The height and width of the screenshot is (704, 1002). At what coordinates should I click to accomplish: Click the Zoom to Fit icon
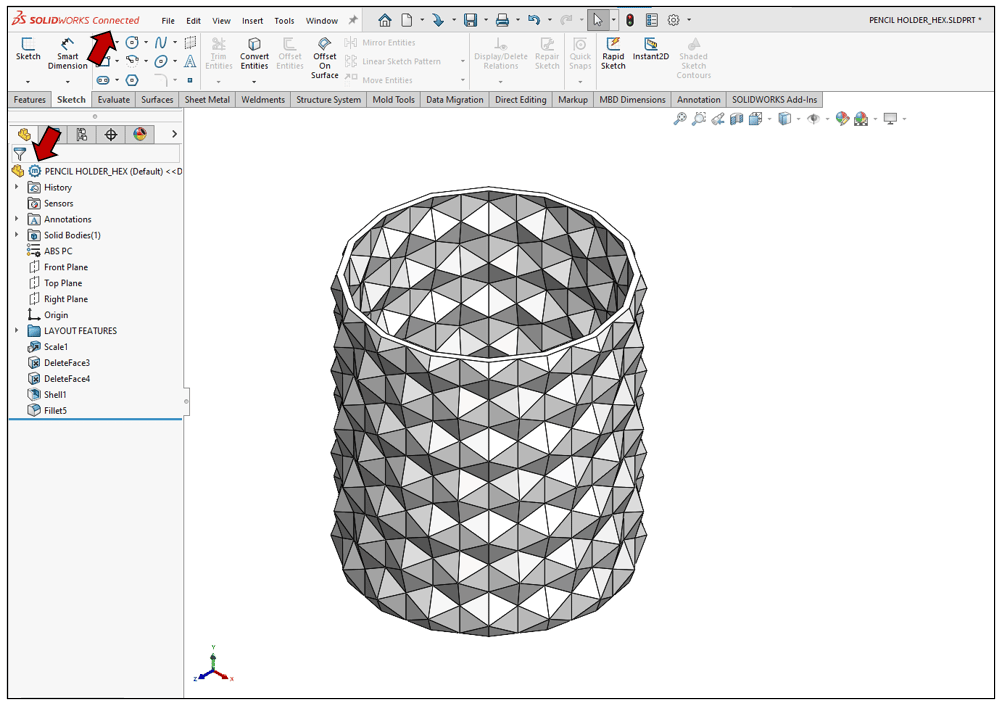680,118
